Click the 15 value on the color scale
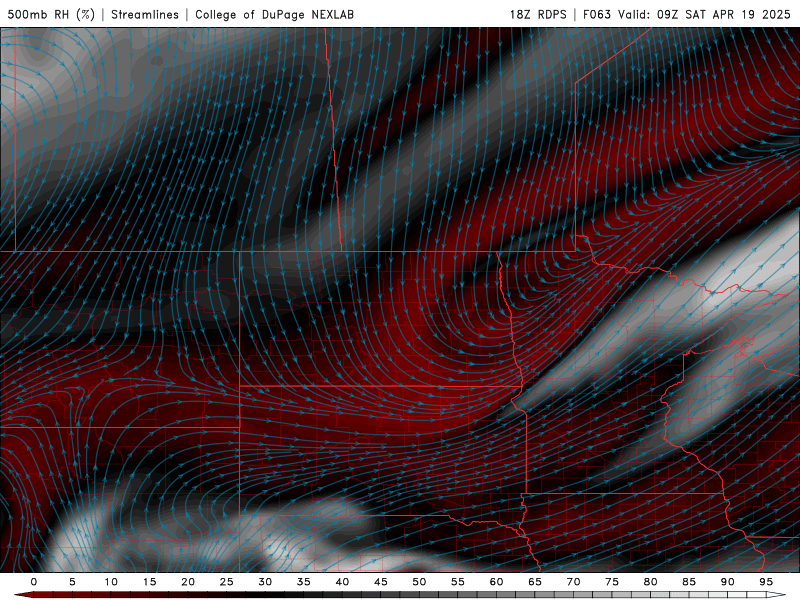Image resolution: width=800 pixels, height=600 pixels. [x=149, y=582]
